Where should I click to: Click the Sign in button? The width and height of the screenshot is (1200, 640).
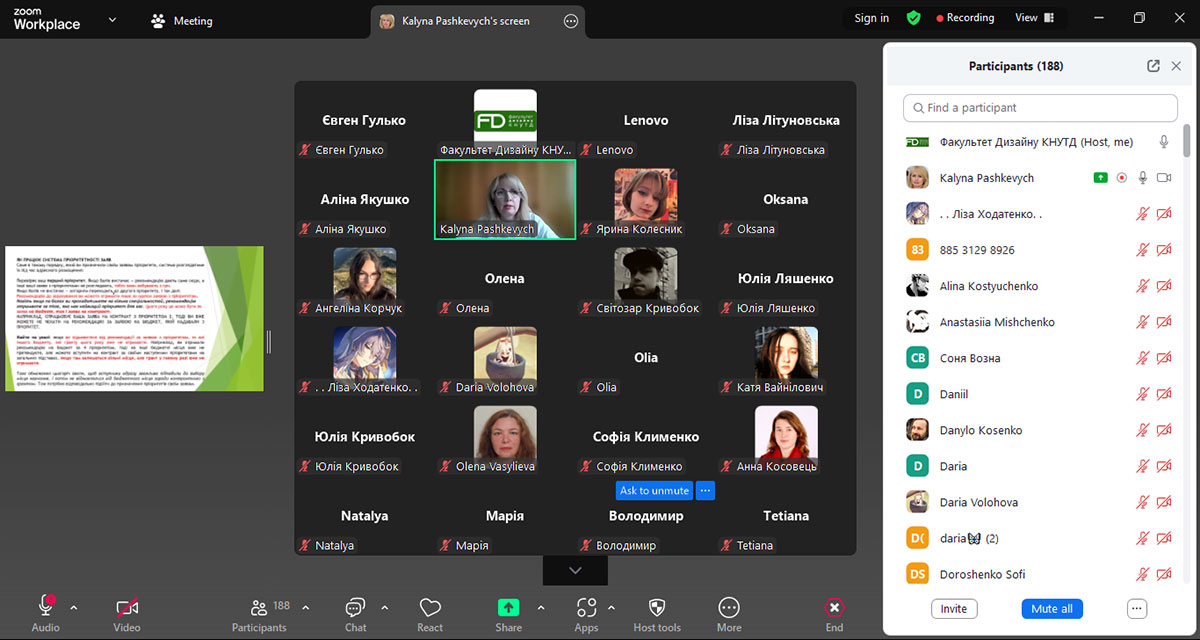pos(871,18)
